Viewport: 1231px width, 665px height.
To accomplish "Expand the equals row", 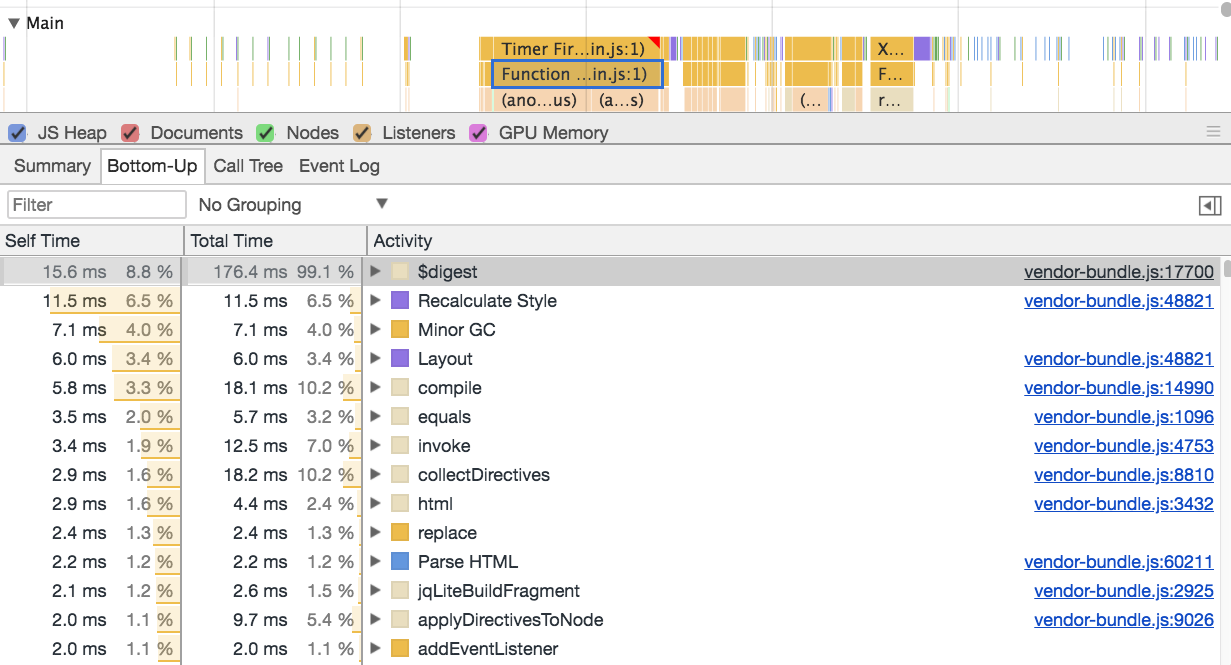I will [x=375, y=417].
